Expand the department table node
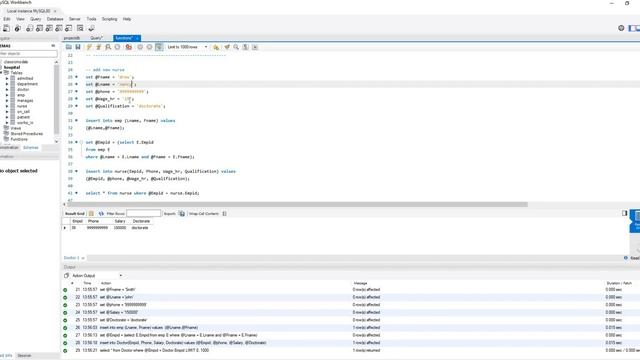 (7, 84)
